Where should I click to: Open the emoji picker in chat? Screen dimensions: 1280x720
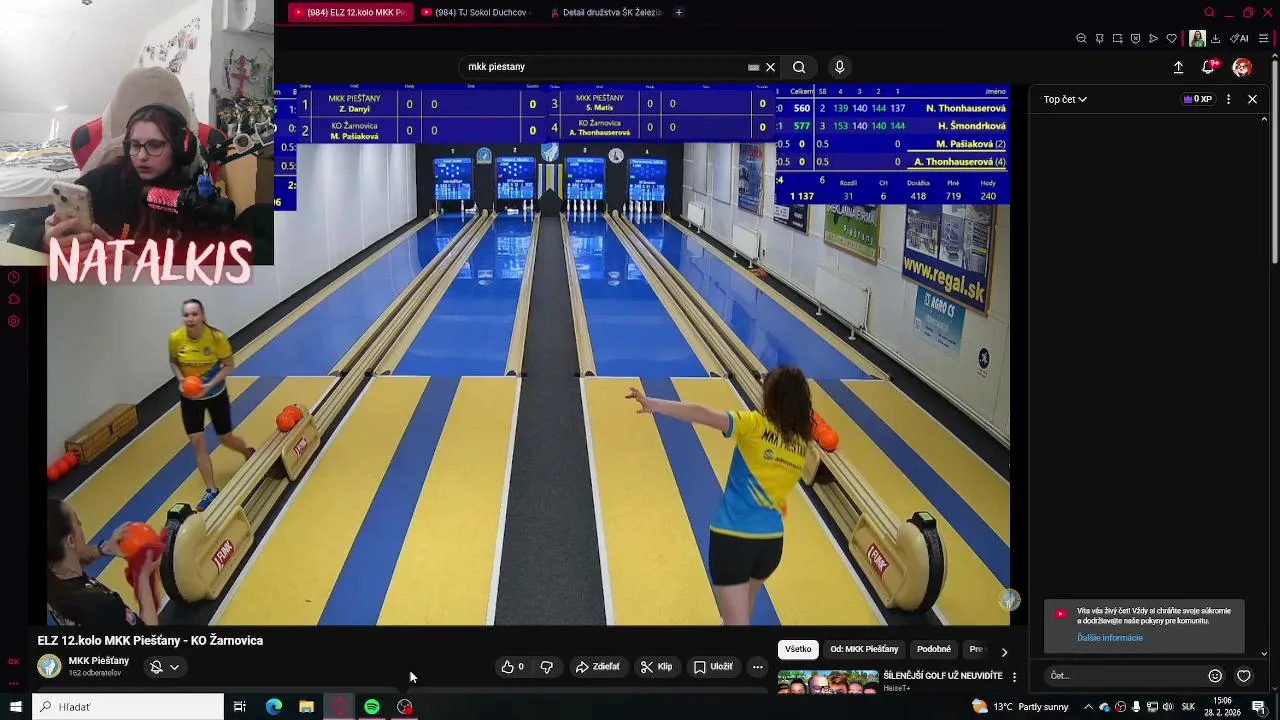(1215, 676)
